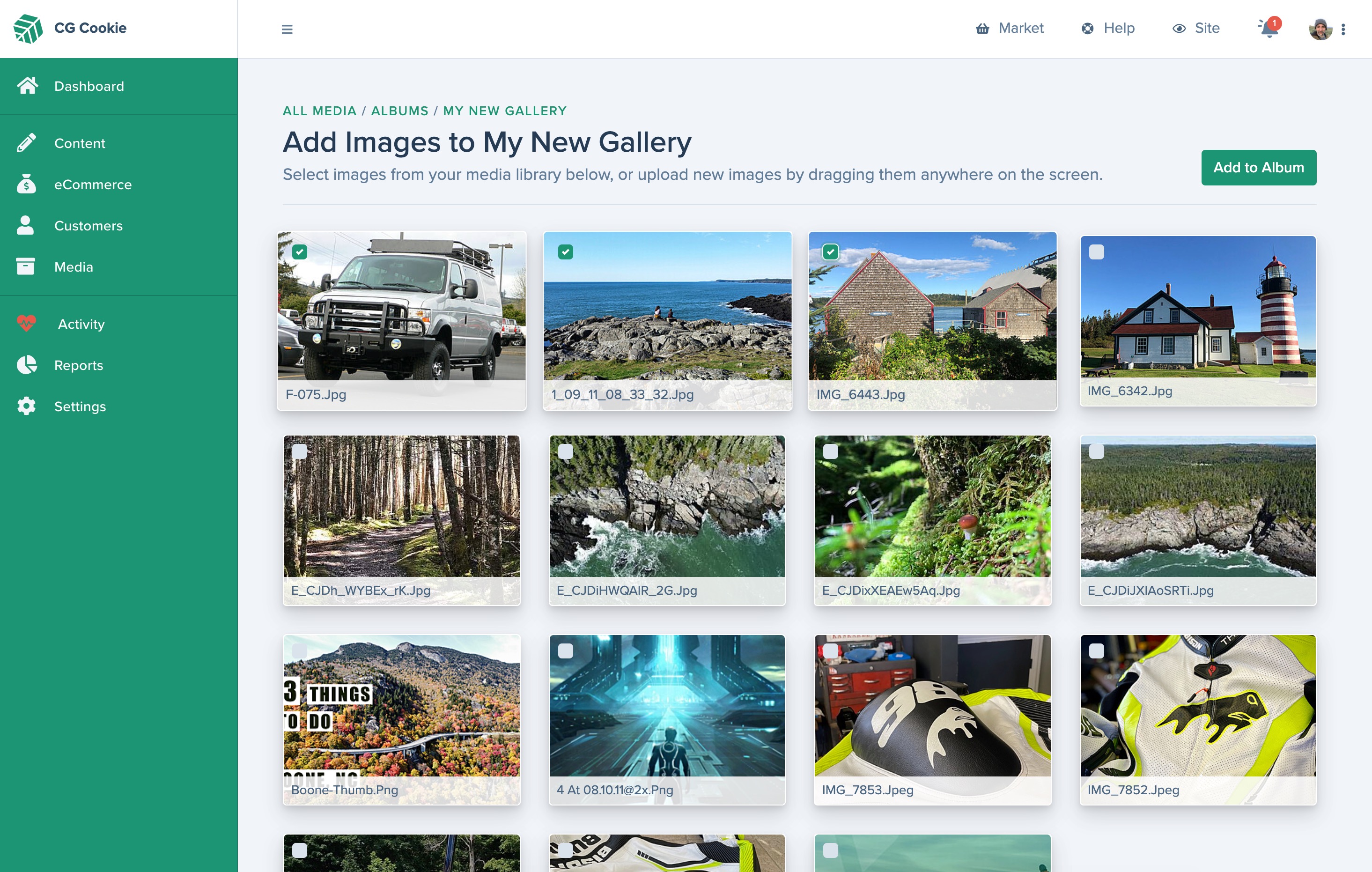The height and width of the screenshot is (872, 1372).
Task: Check the E_CJDh_WYBEx_rK.Jpg checkbox
Action: (x=300, y=451)
